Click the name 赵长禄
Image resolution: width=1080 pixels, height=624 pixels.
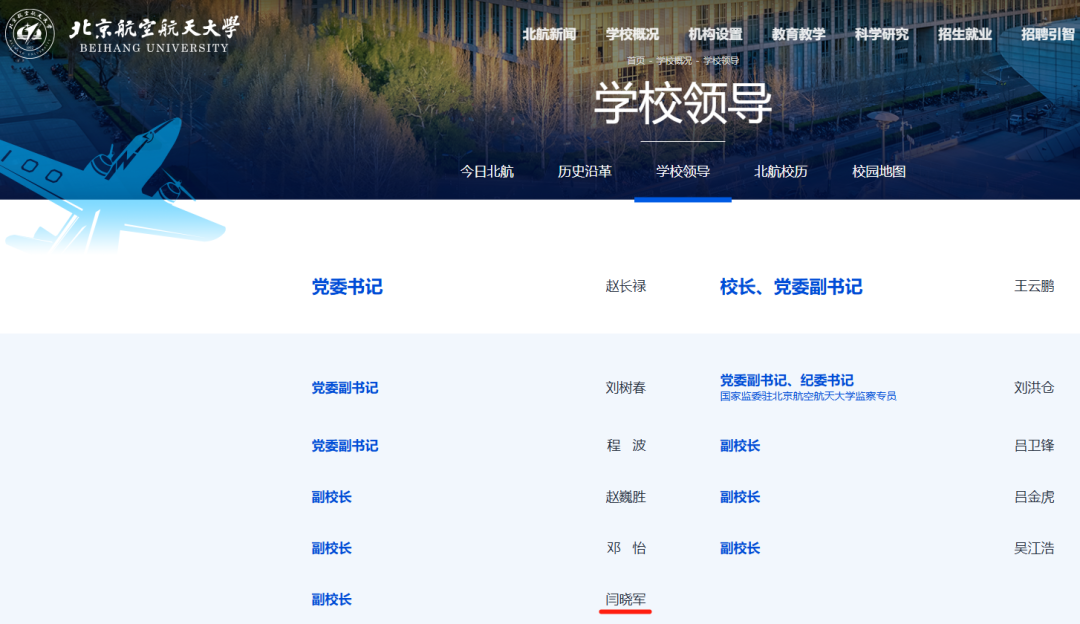[626, 286]
